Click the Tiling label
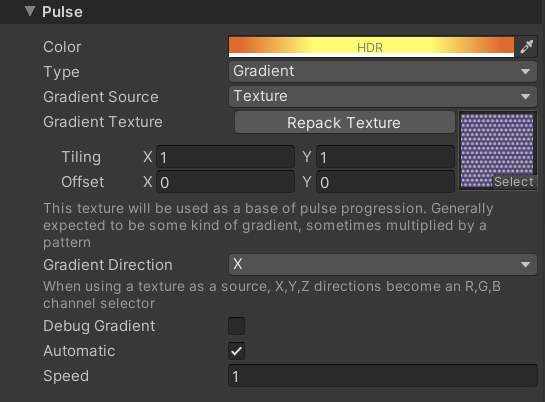The width and height of the screenshot is (545, 402). pos(81,157)
